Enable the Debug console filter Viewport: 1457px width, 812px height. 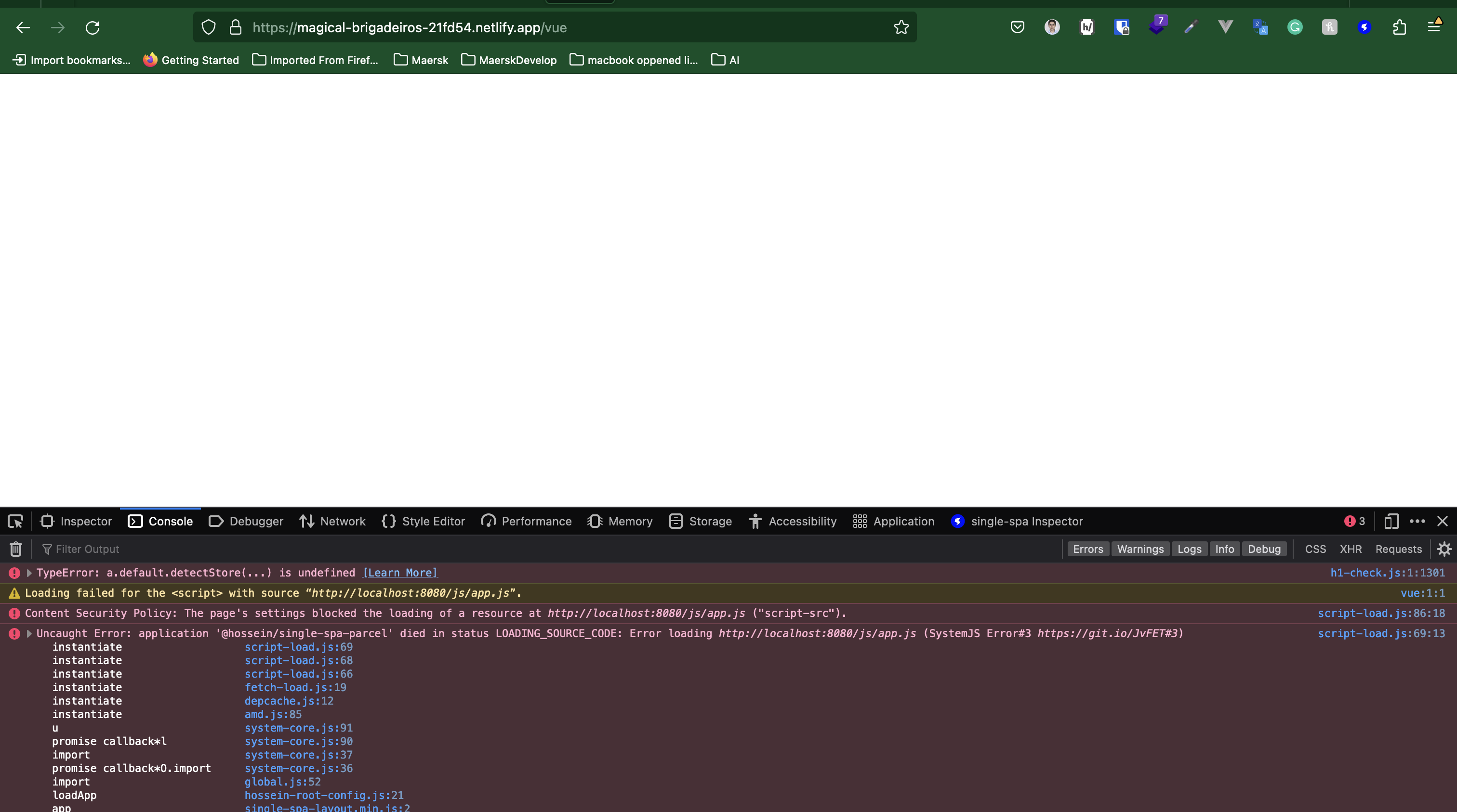coord(1264,549)
